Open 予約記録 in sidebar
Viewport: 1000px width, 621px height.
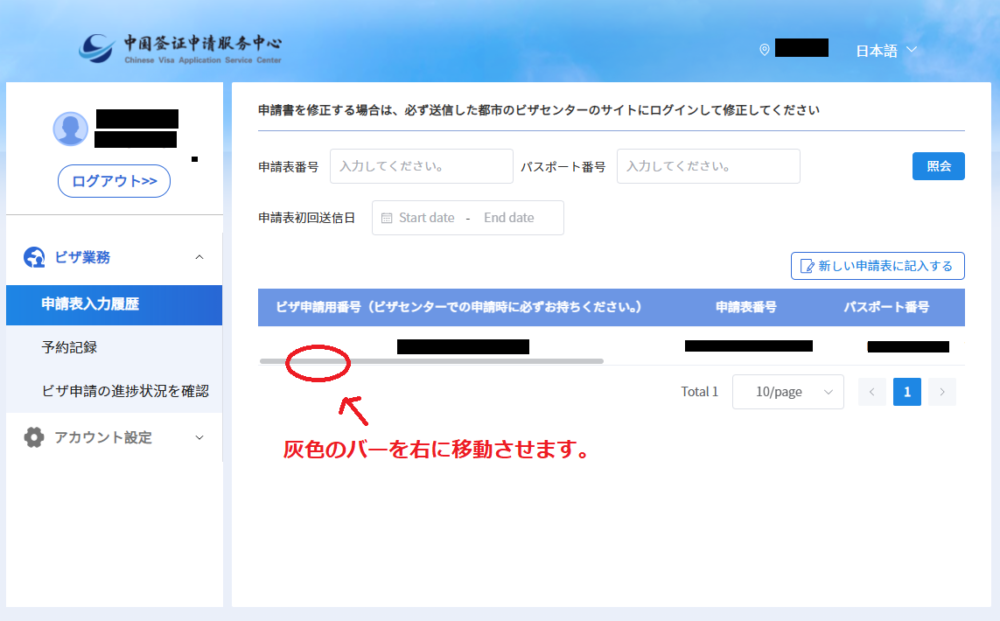(x=69, y=348)
